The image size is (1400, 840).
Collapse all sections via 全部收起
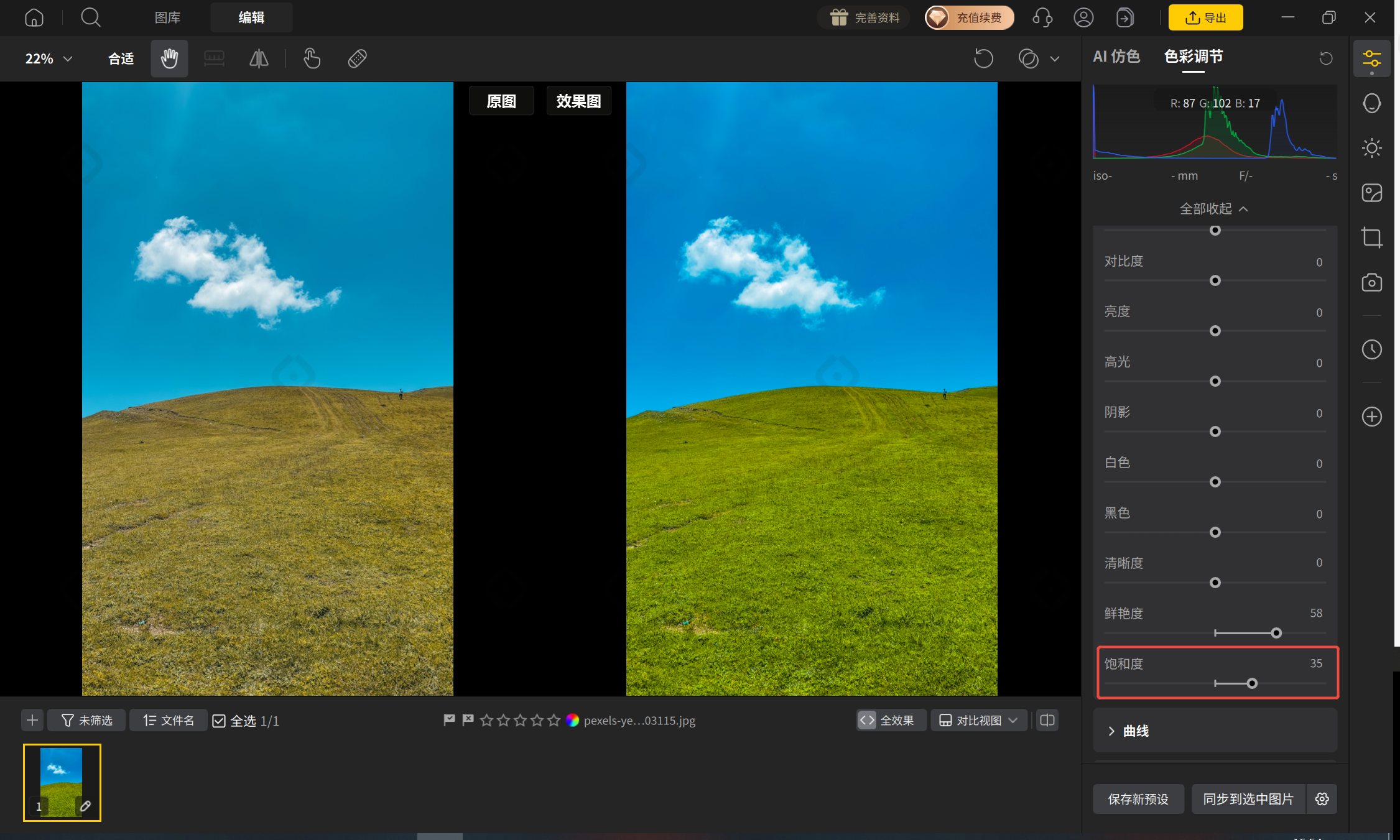pyautogui.click(x=1214, y=209)
